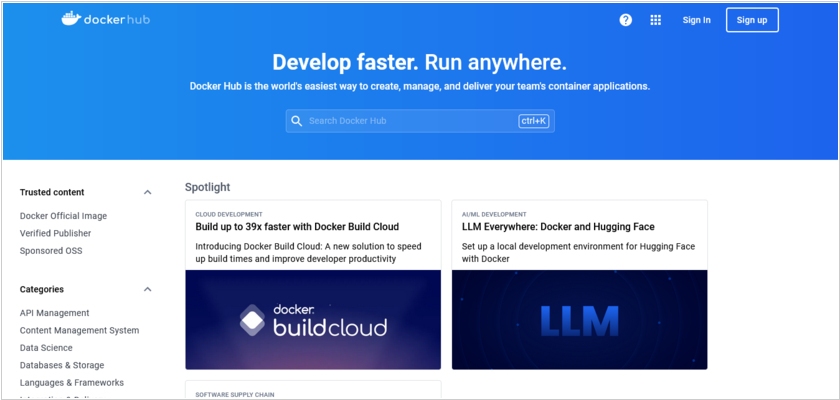Open 'LLM Everywhere: Docker and Hugging Face' title
Image resolution: width=840 pixels, height=400 pixels.
pos(558,227)
